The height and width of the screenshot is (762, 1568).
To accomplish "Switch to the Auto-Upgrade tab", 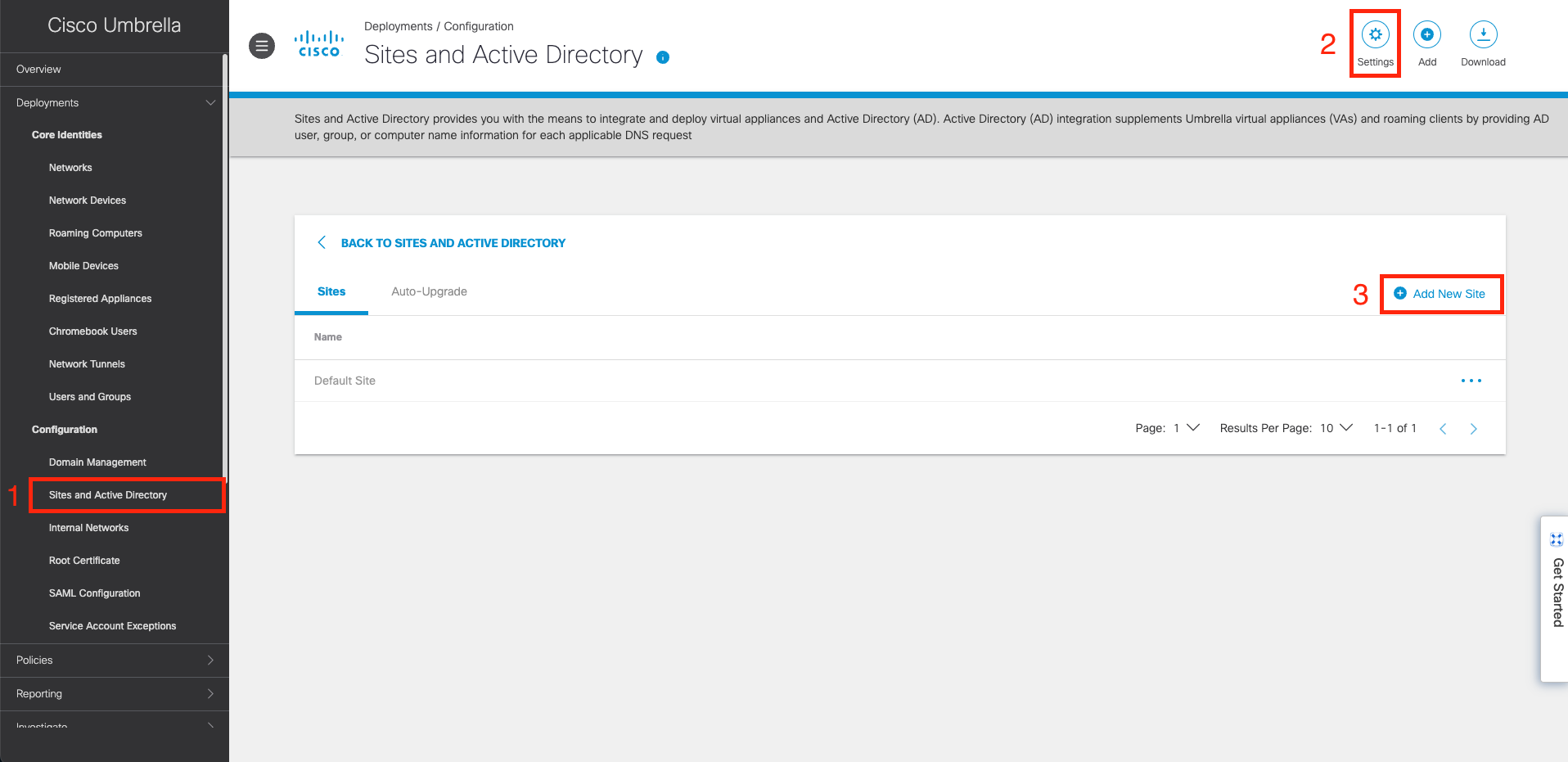I will (x=429, y=291).
